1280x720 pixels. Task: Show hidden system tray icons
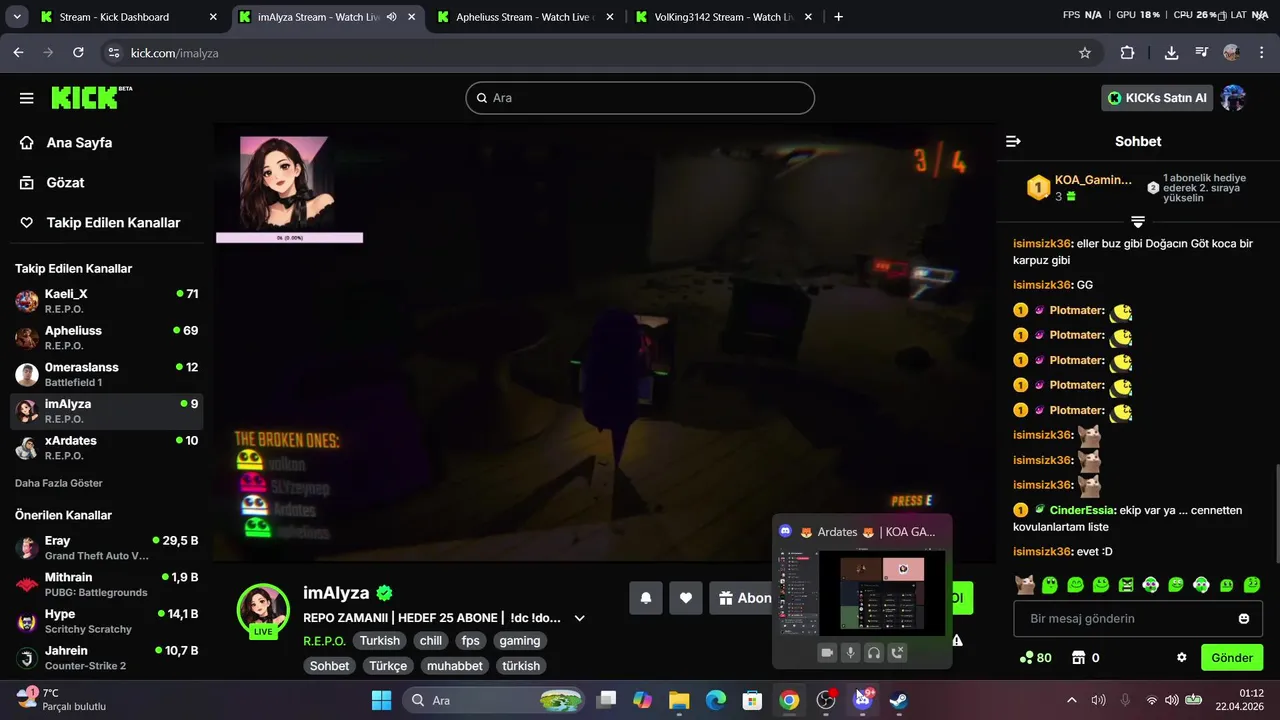click(x=1072, y=700)
